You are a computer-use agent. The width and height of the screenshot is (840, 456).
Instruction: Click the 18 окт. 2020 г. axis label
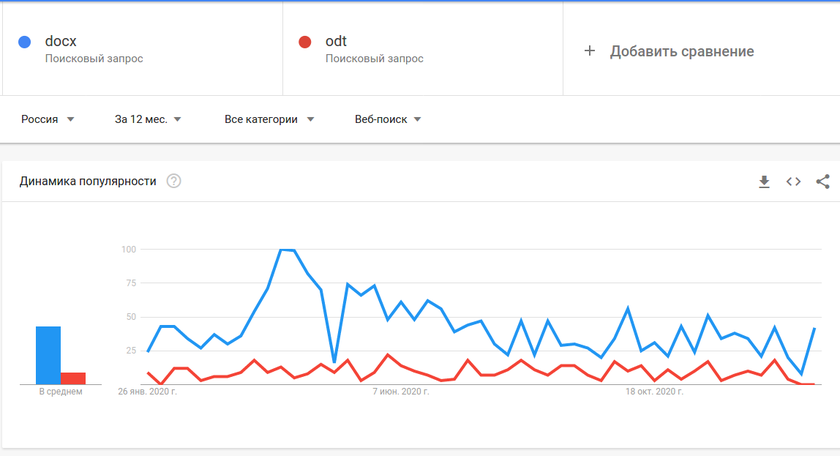point(654,392)
